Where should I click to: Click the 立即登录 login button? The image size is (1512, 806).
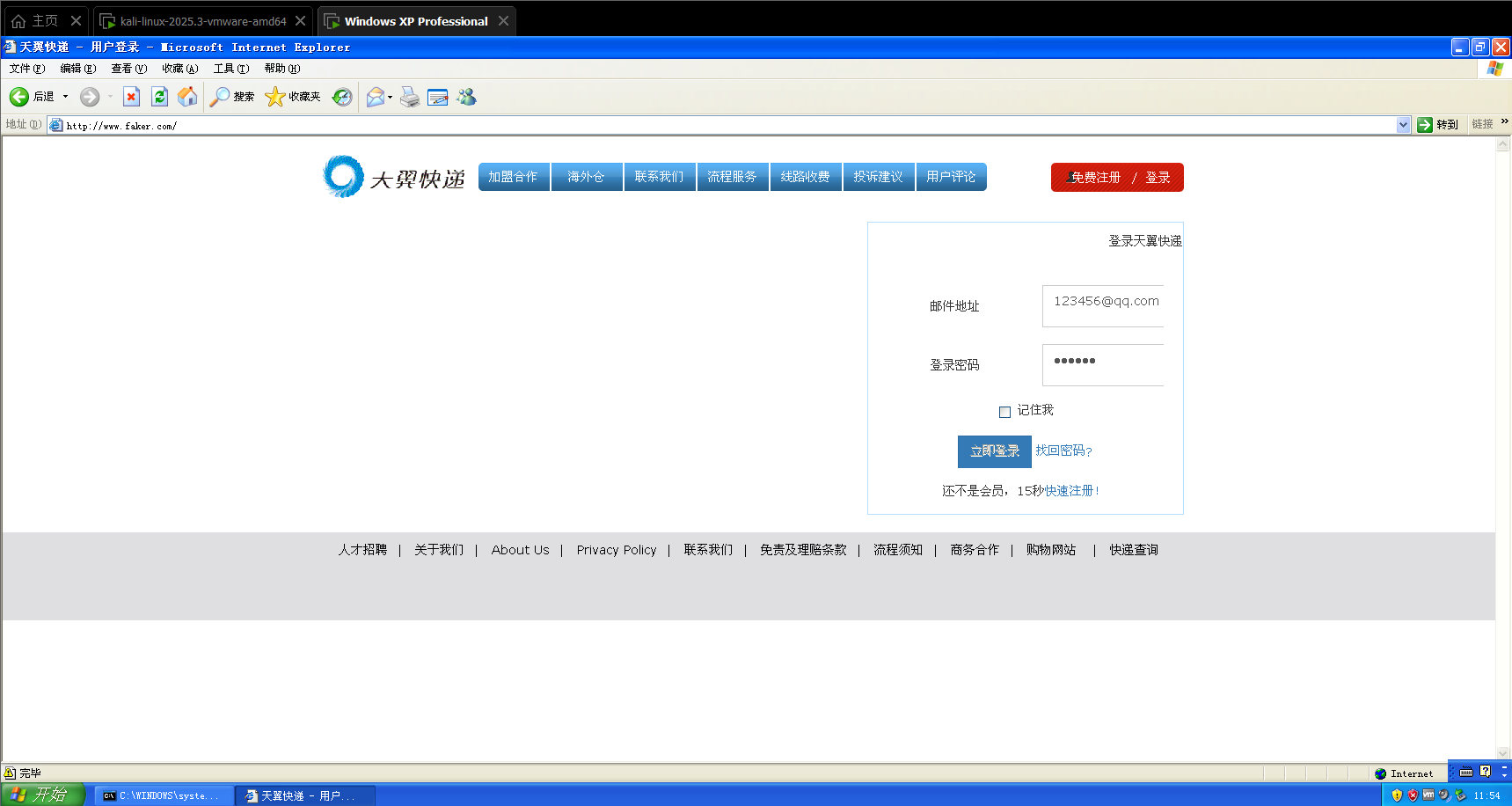click(x=994, y=451)
